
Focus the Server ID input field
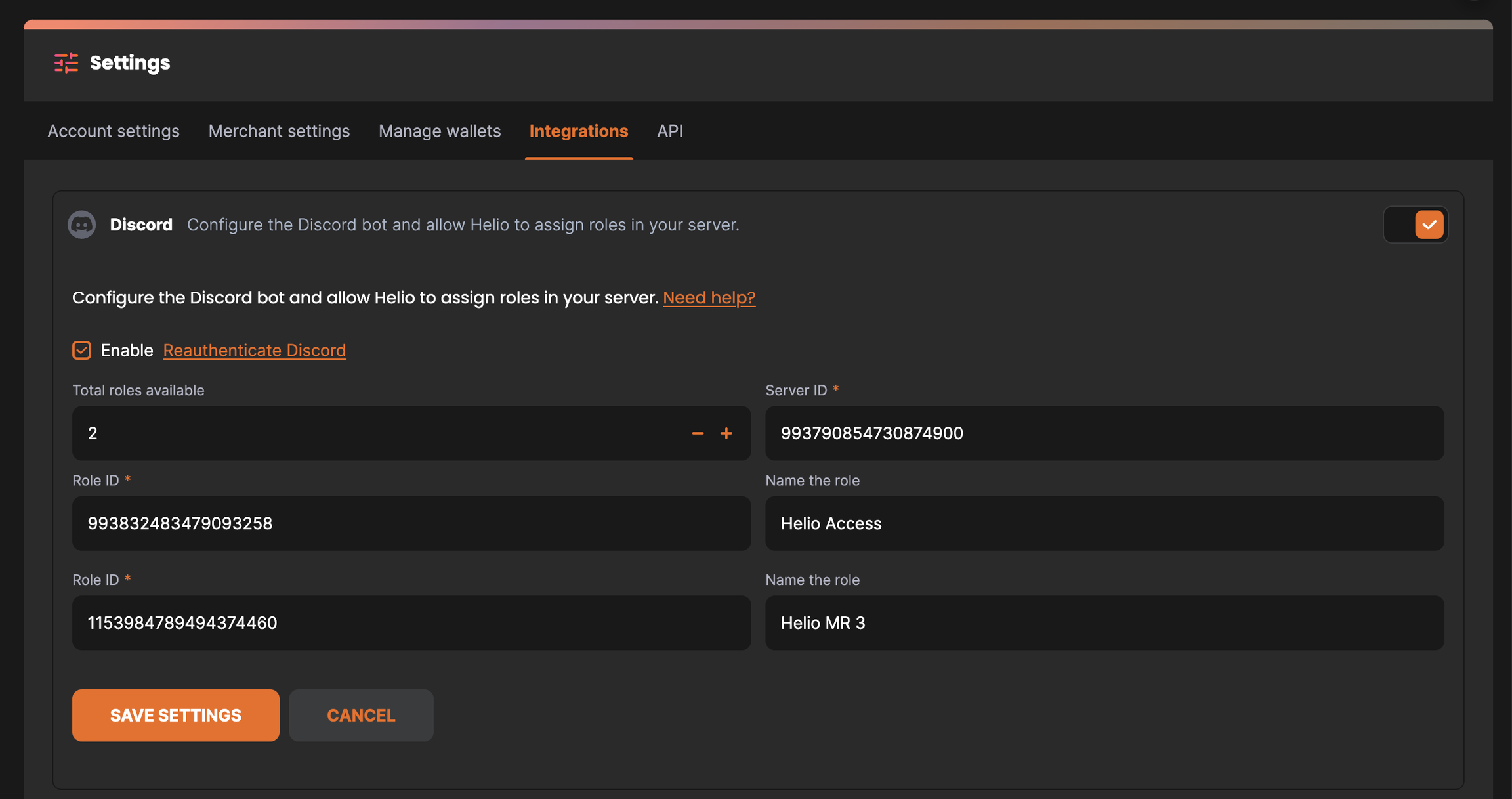1104,433
